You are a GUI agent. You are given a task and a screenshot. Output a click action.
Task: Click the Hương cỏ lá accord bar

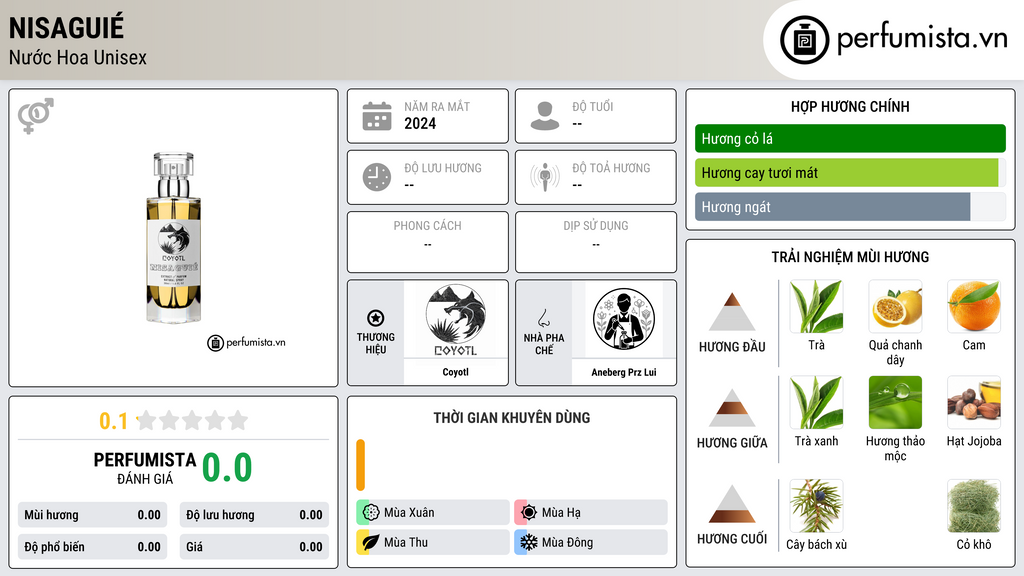(850, 138)
